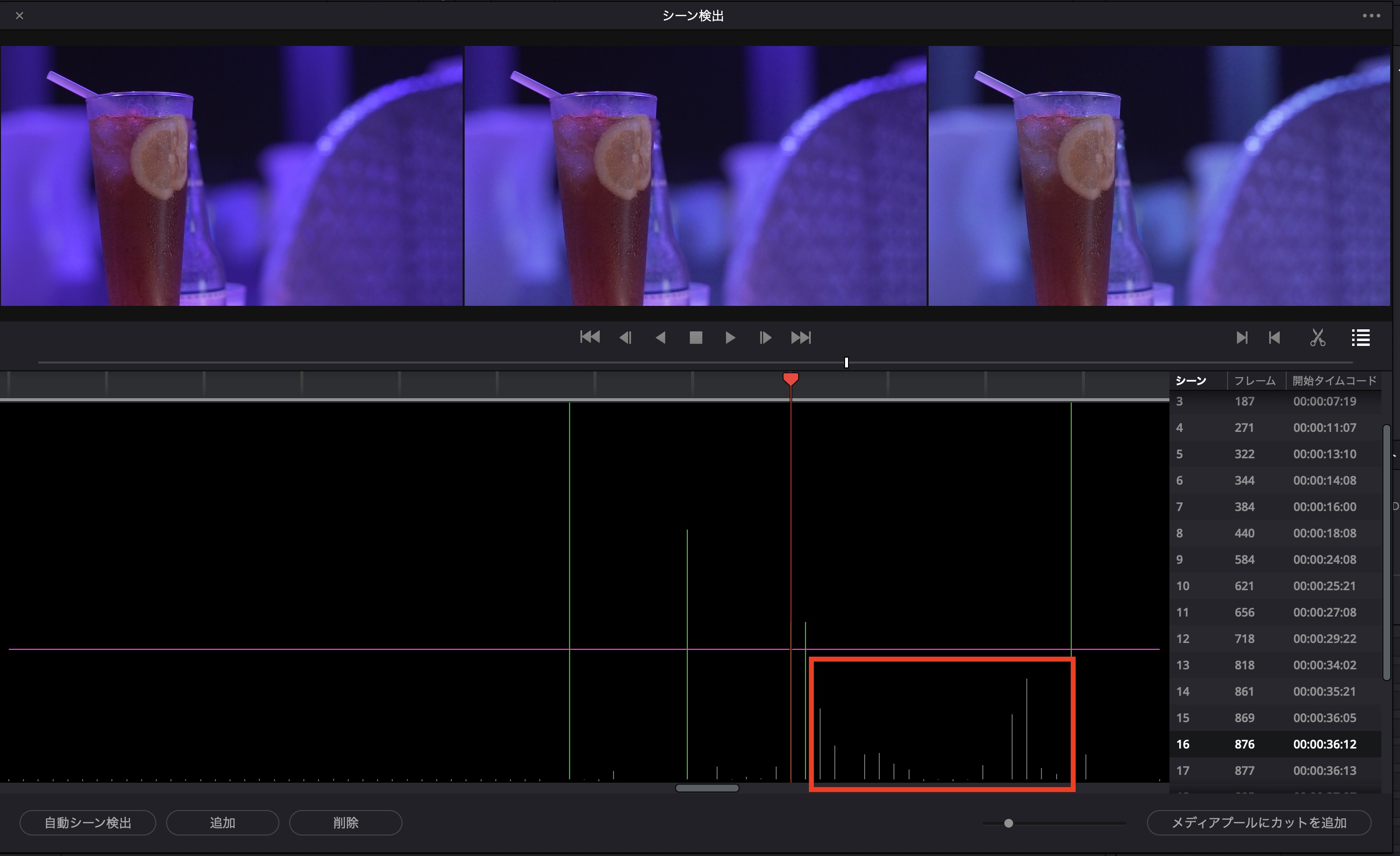Screen dimensions: 1400x856
Task: Go to previous scene cut icon
Action: tap(1274, 338)
